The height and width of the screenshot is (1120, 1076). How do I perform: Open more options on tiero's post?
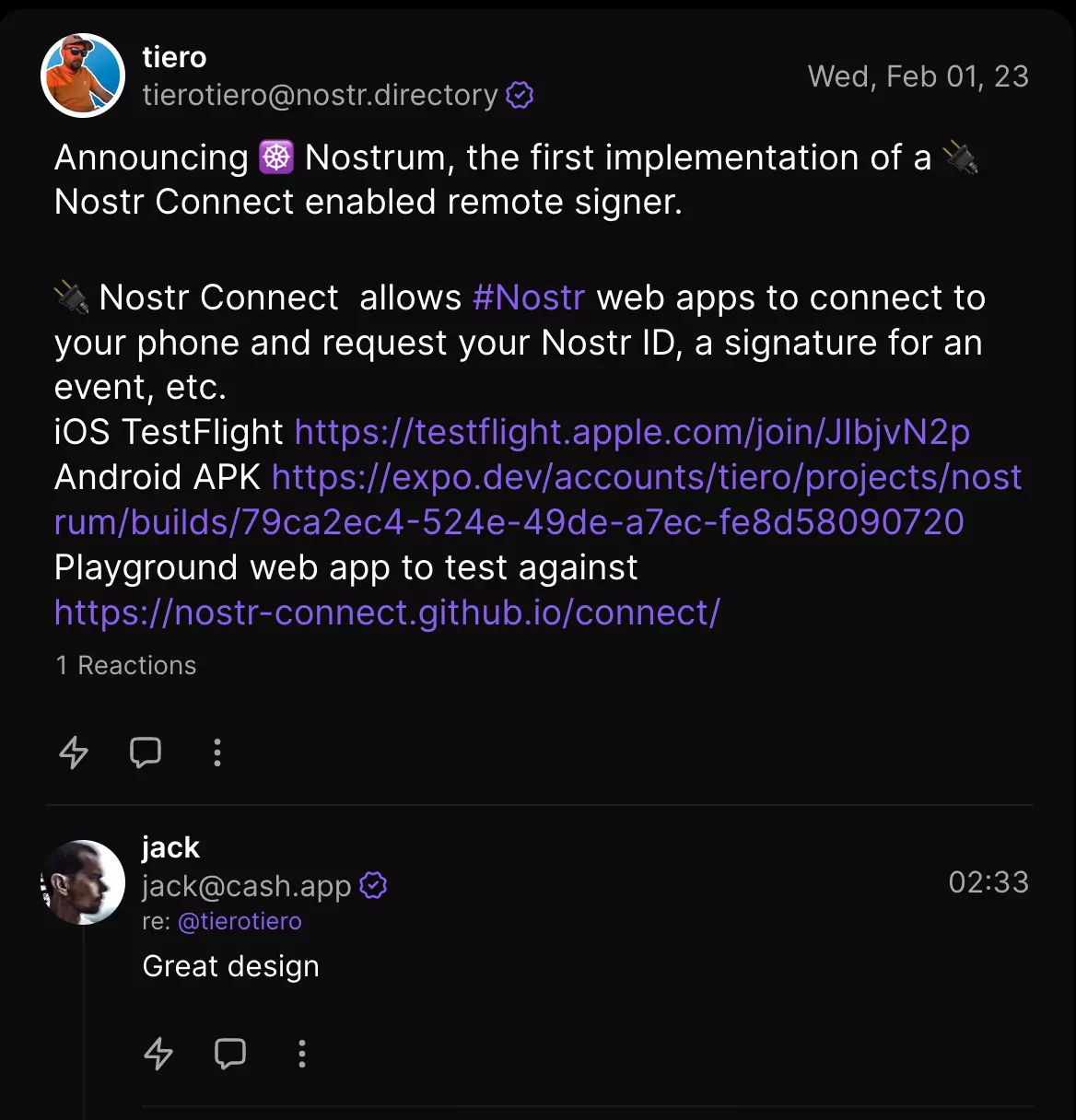(x=217, y=752)
